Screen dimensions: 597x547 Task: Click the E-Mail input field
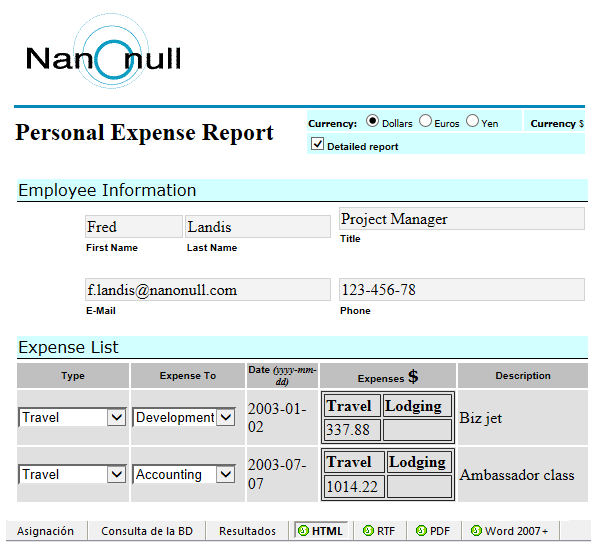click(208, 290)
